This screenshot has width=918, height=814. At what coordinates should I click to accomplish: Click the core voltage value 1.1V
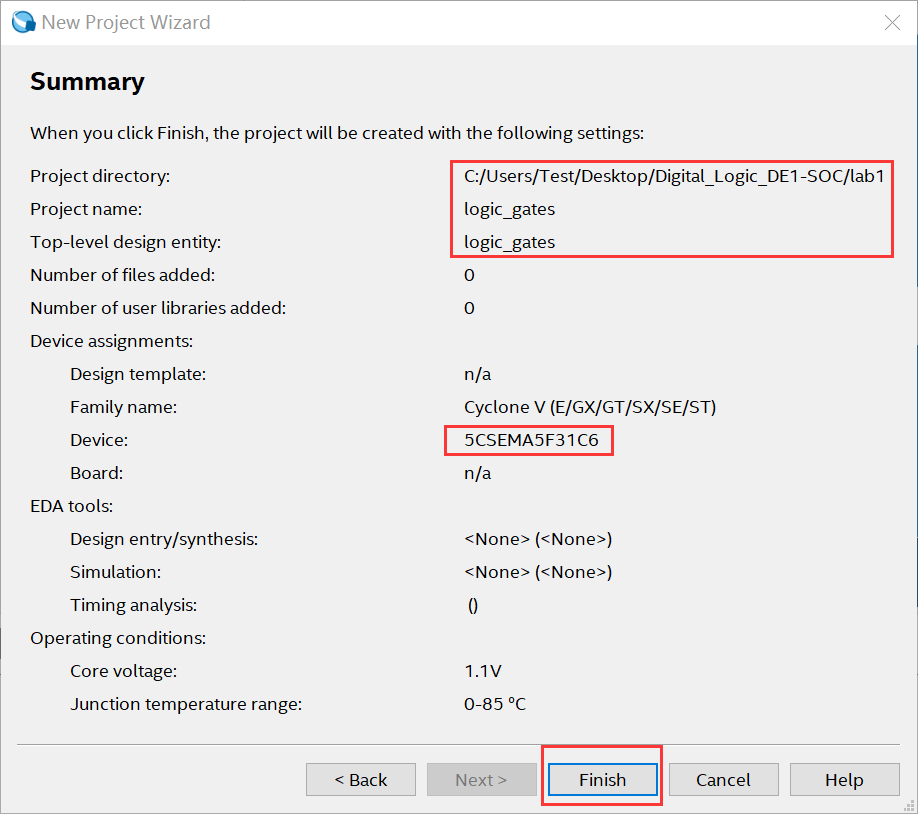point(482,671)
